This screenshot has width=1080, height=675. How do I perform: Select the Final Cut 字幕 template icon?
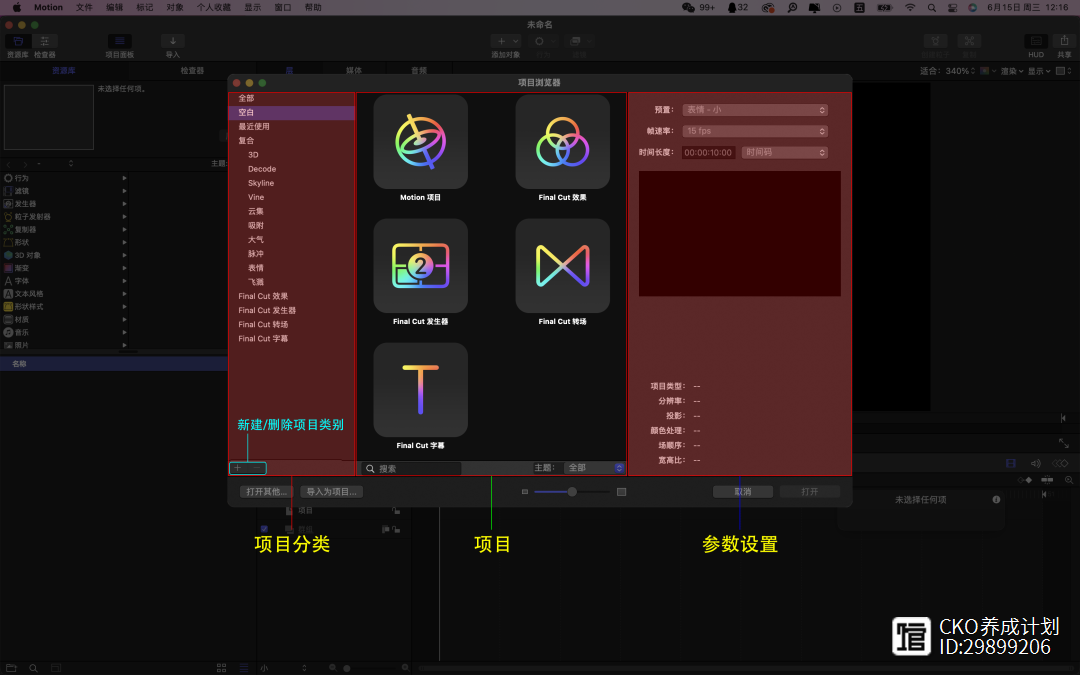[x=420, y=390]
